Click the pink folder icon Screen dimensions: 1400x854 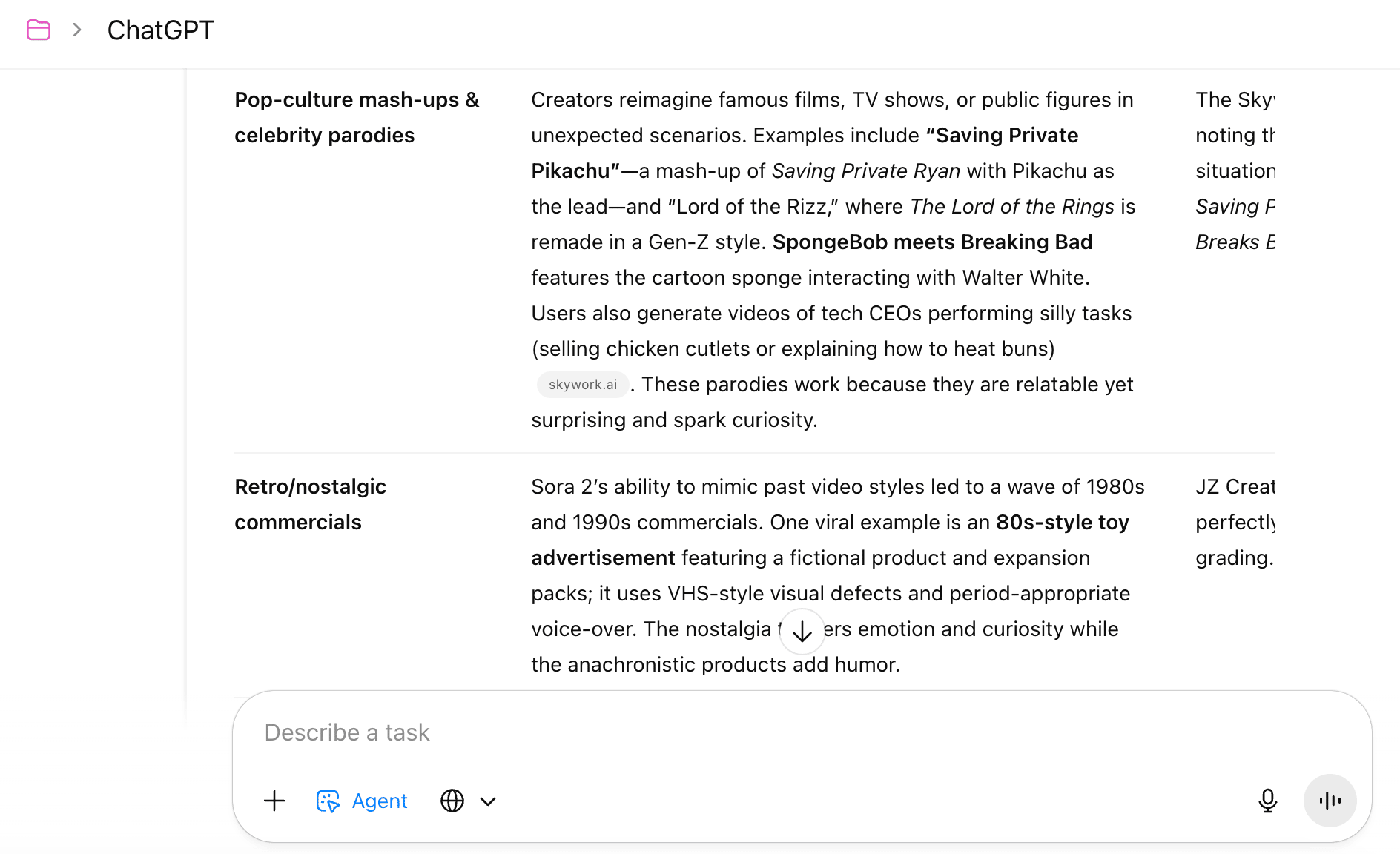click(39, 30)
